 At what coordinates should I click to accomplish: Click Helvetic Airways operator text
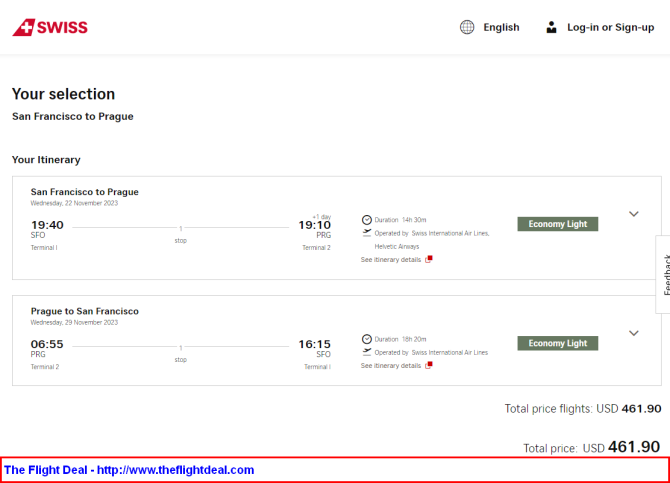pyautogui.click(x=397, y=247)
